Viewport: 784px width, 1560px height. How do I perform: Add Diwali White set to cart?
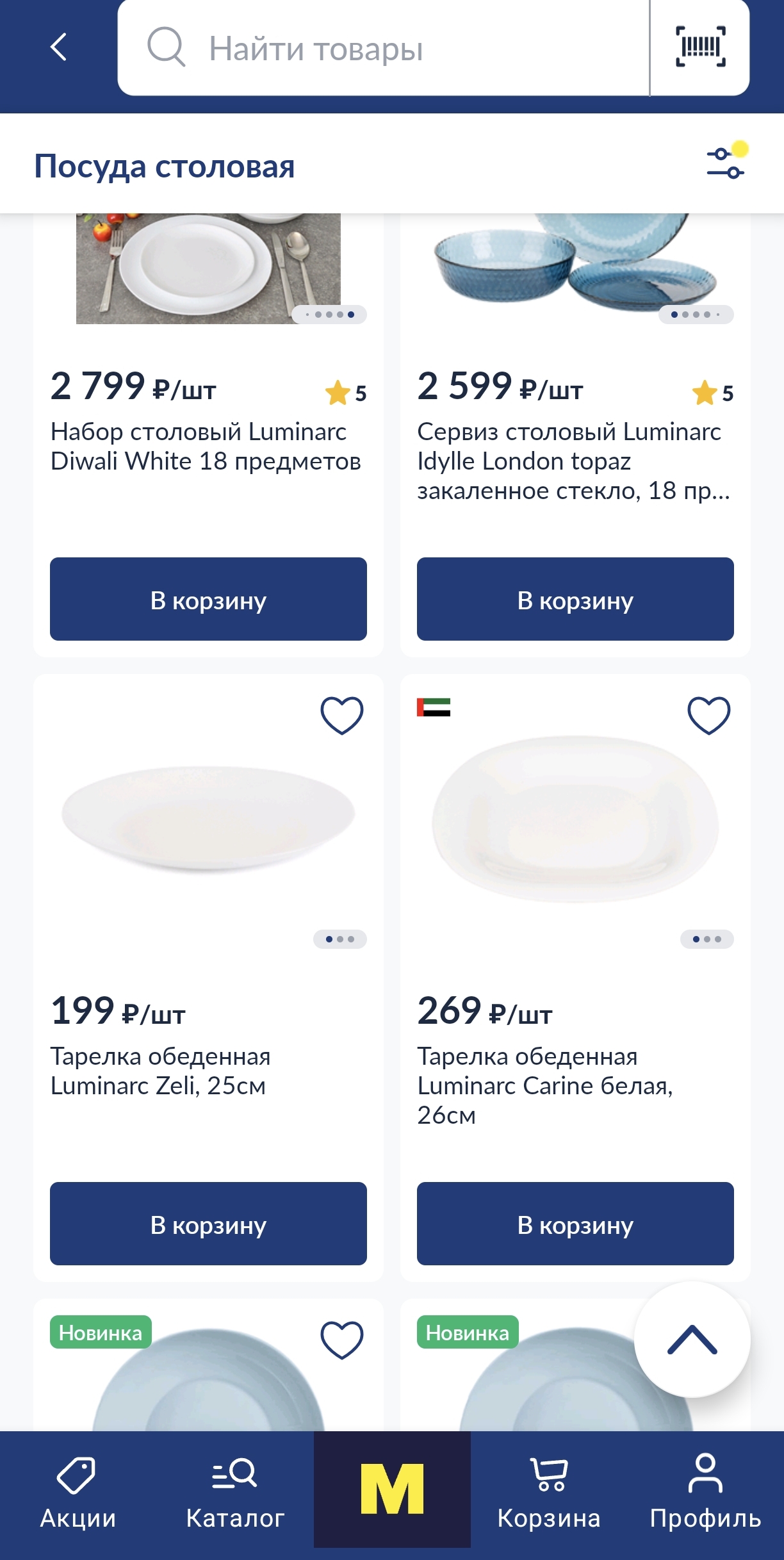click(208, 599)
